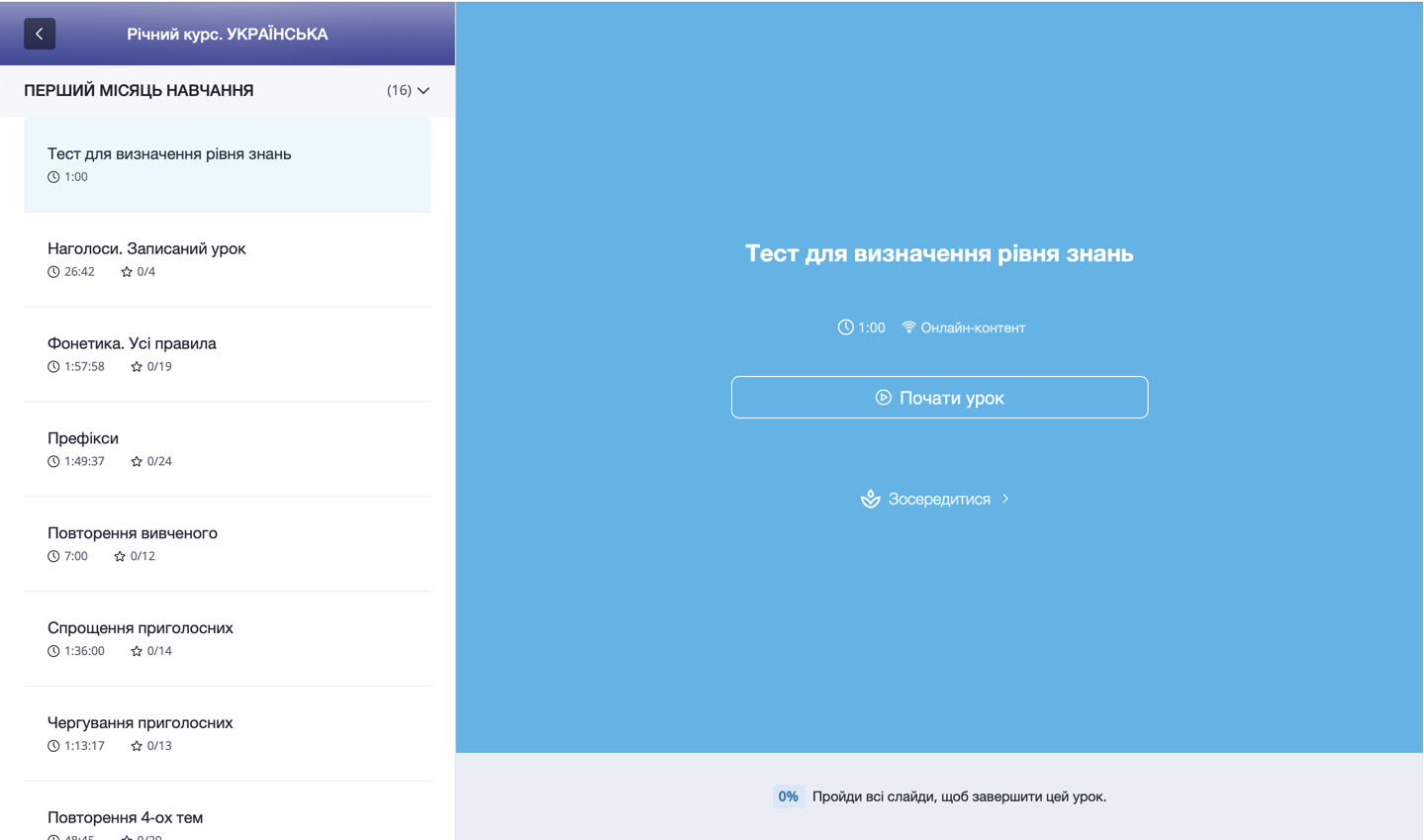Start the lesson with Почати урок button
The height and width of the screenshot is (840, 1424).
pyautogui.click(x=939, y=397)
